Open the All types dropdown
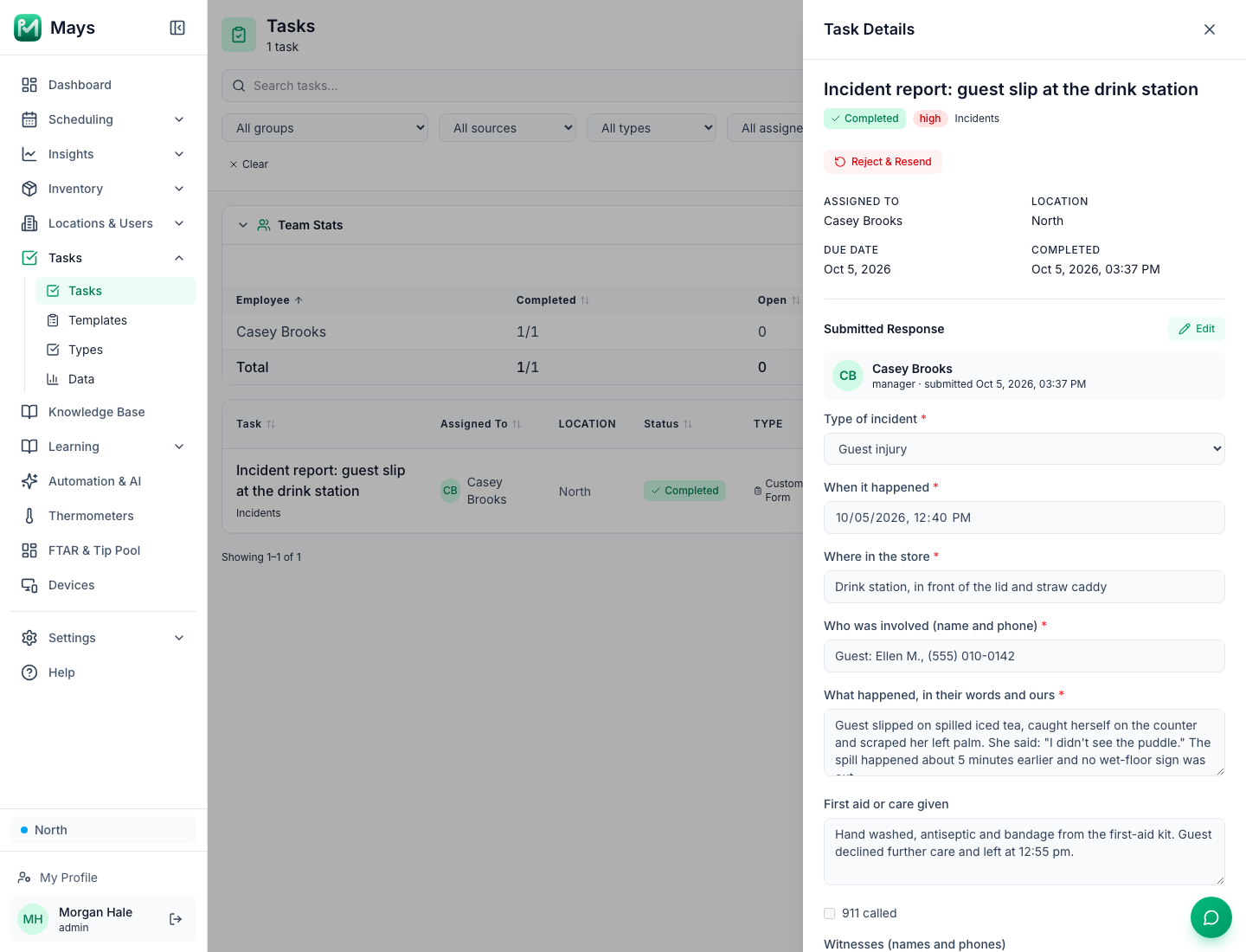Viewport: 1246px width, 952px height. point(652,128)
